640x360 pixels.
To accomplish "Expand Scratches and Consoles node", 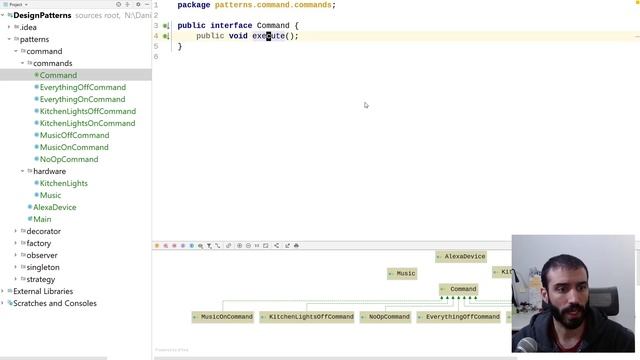I will click(x=3, y=303).
